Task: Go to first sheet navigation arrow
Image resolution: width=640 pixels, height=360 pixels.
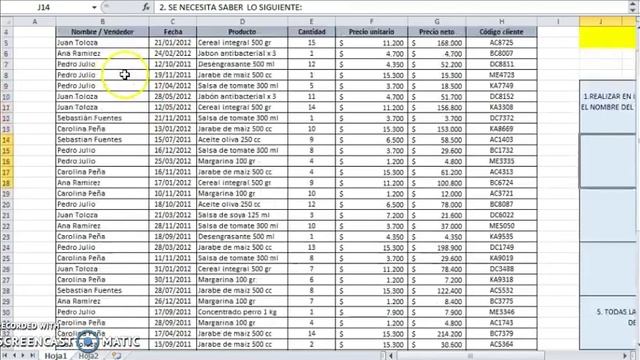Action: 5,356
